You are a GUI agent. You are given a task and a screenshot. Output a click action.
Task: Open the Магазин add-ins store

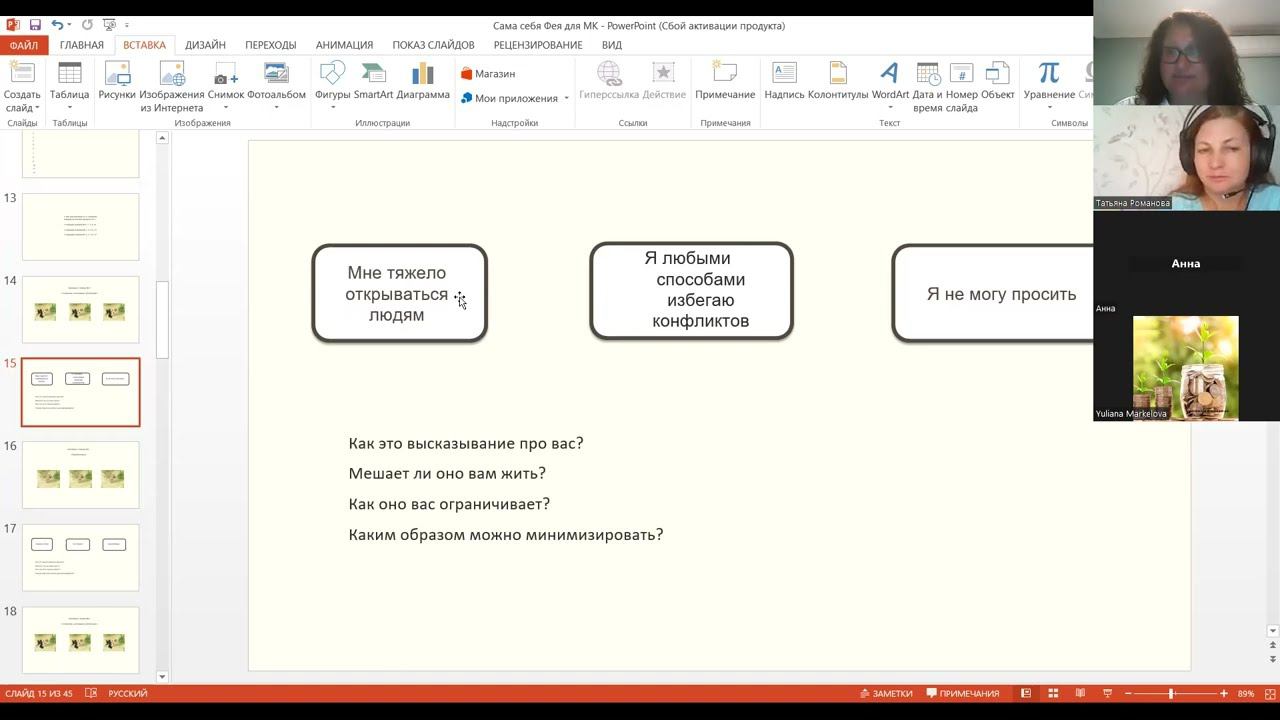pyautogui.click(x=488, y=74)
